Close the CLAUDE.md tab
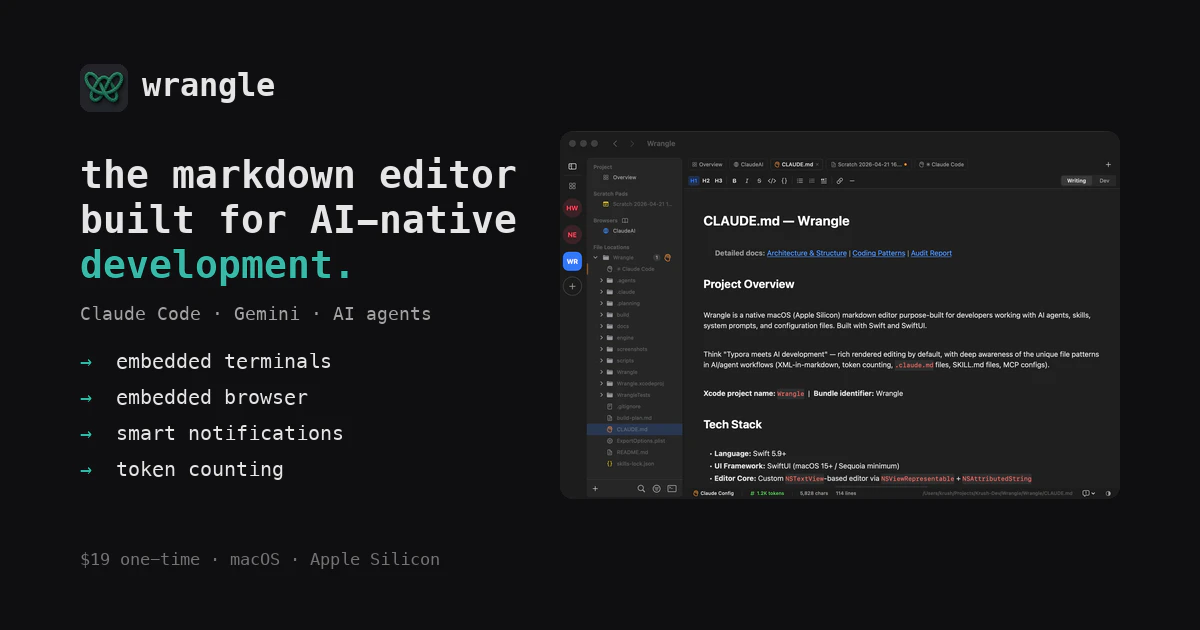Image resolution: width=1200 pixels, height=630 pixels. (817, 164)
